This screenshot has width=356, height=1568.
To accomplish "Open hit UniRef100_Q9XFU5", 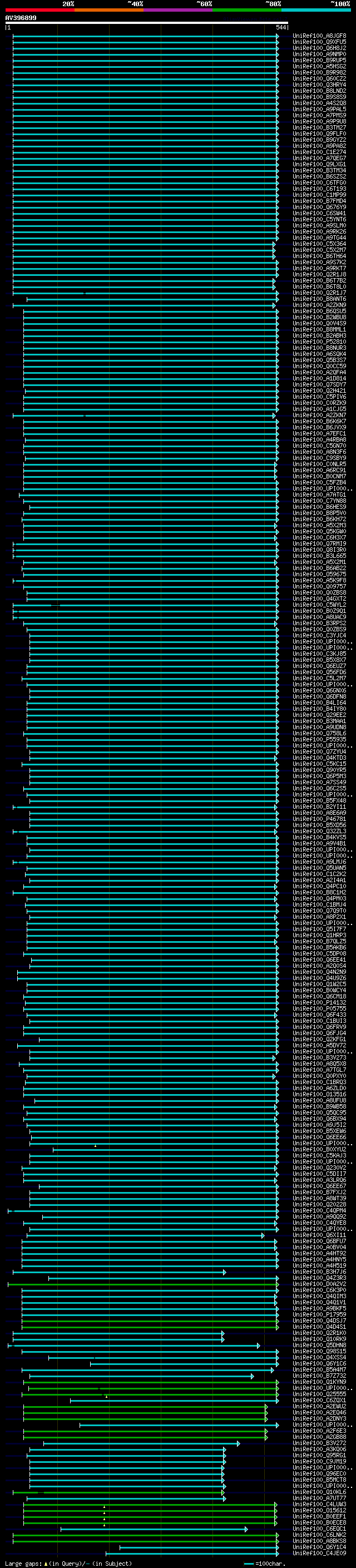I will pos(319,42).
